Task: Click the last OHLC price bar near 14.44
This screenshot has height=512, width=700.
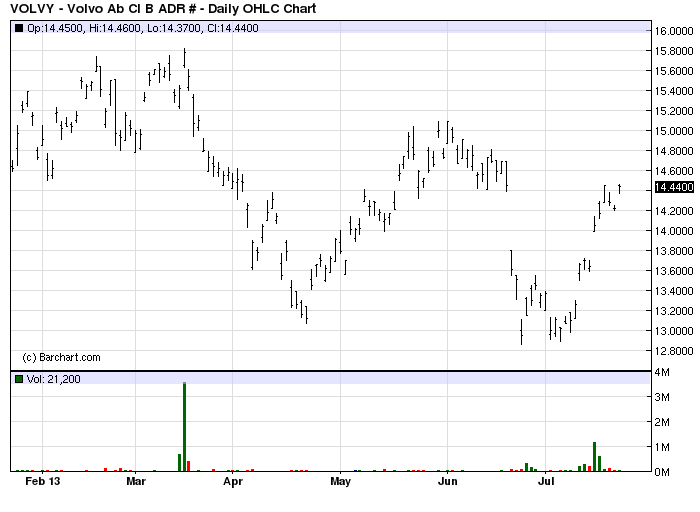Action: (619, 189)
